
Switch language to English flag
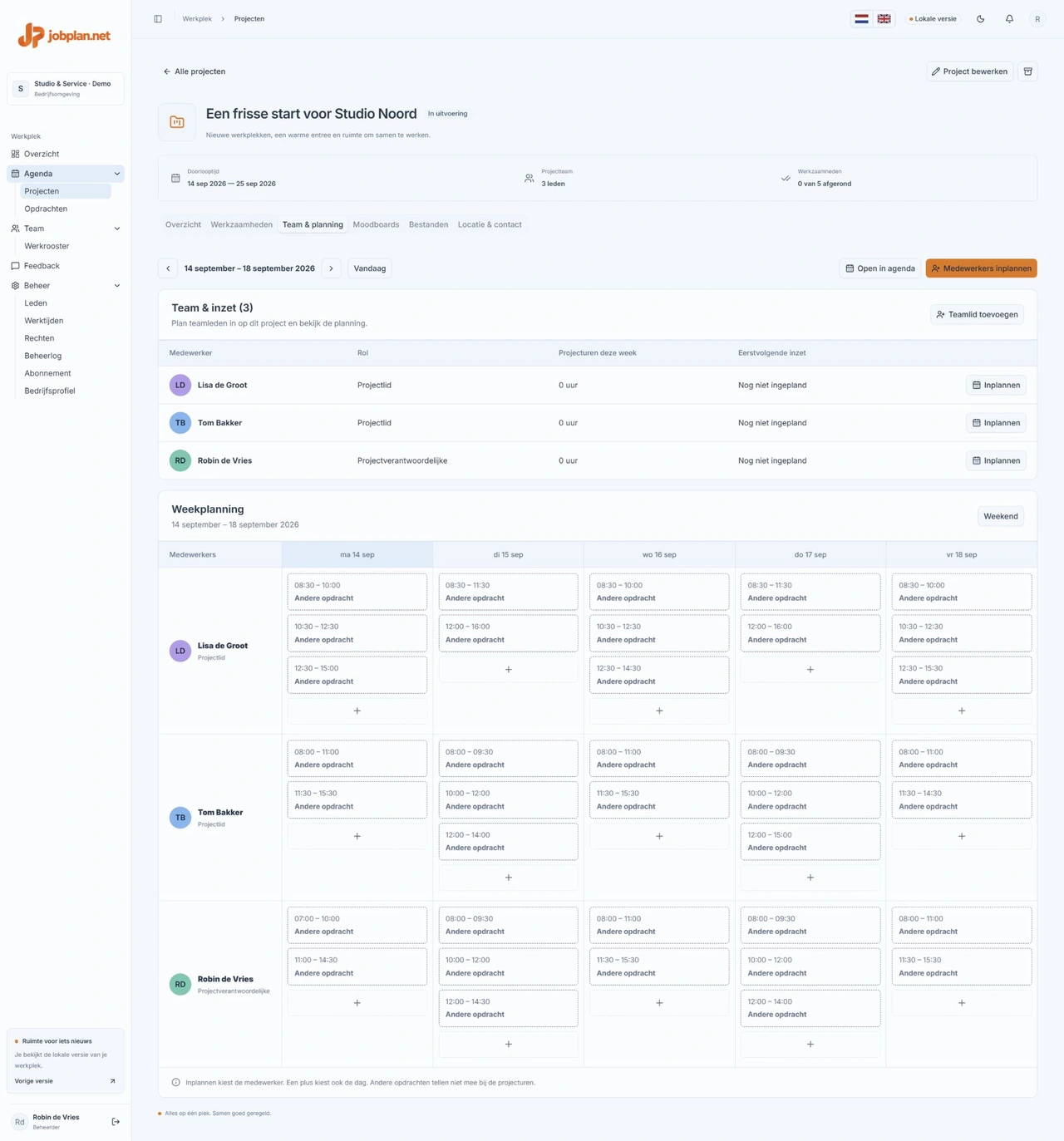[884, 18]
